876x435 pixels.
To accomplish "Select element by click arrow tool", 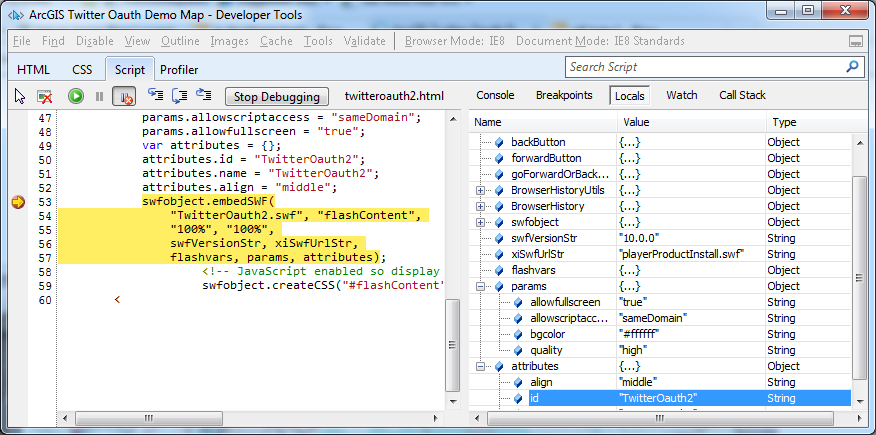I will pos(20,97).
